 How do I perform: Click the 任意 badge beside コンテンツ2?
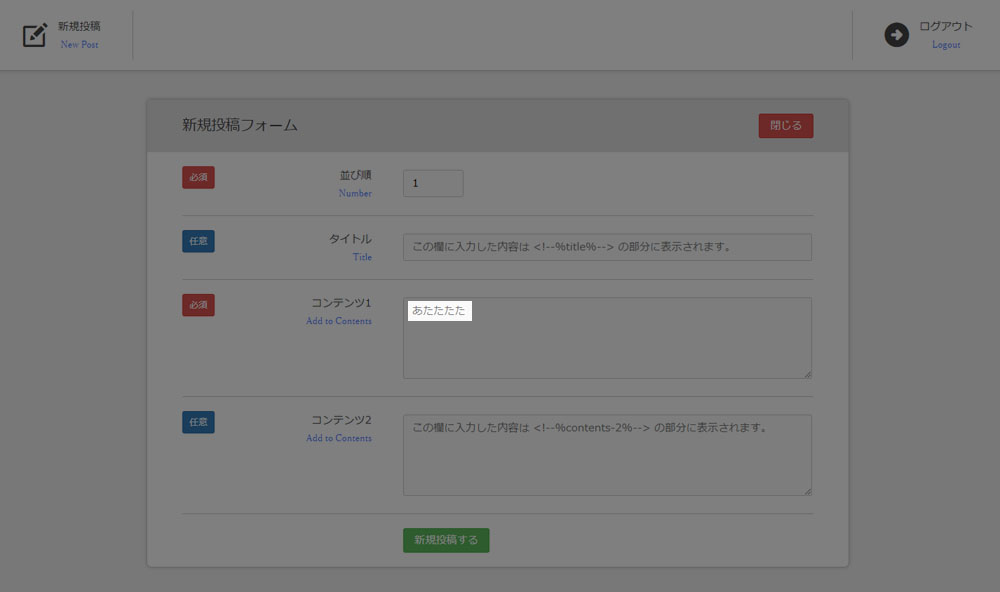pos(198,422)
